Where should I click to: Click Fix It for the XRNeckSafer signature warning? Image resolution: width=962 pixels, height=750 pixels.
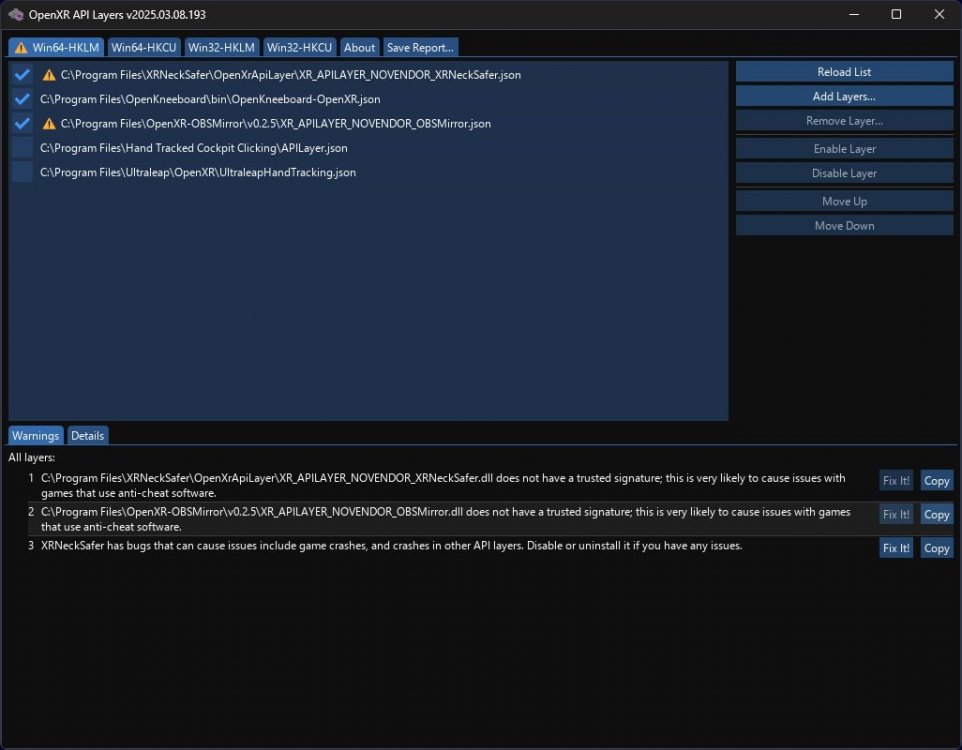click(x=896, y=480)
